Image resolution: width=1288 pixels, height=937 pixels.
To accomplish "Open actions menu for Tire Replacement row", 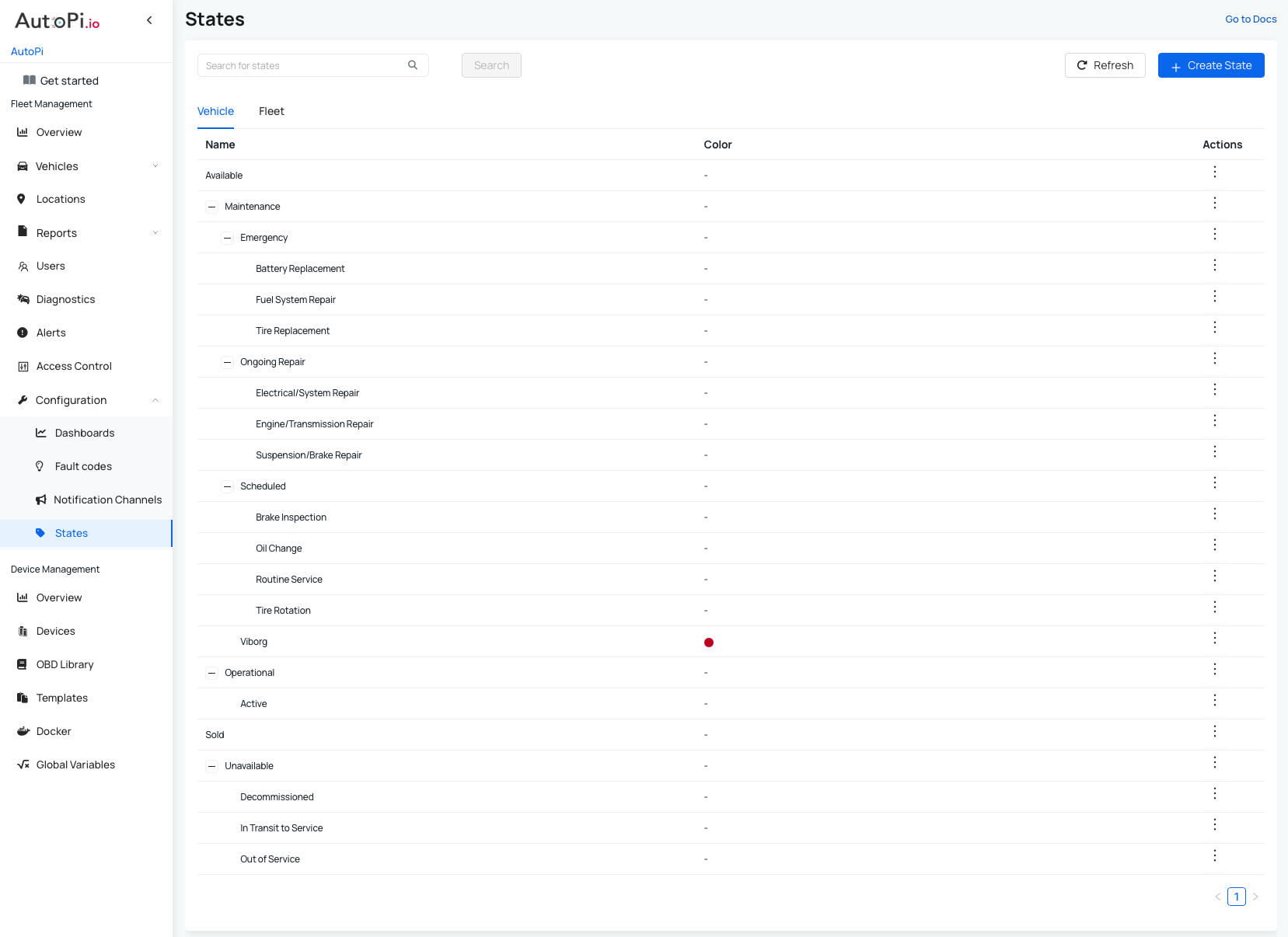I will point(1215,327).
